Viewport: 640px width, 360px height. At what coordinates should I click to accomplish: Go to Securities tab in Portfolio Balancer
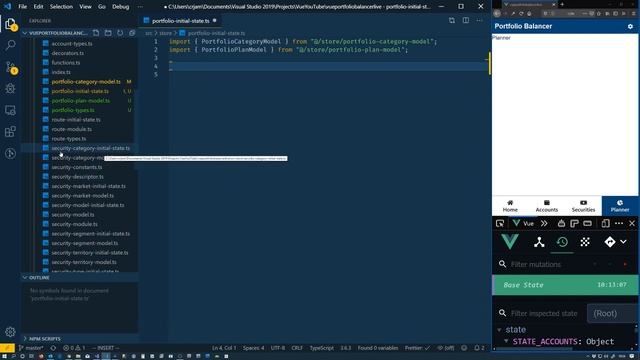point(583,206)
